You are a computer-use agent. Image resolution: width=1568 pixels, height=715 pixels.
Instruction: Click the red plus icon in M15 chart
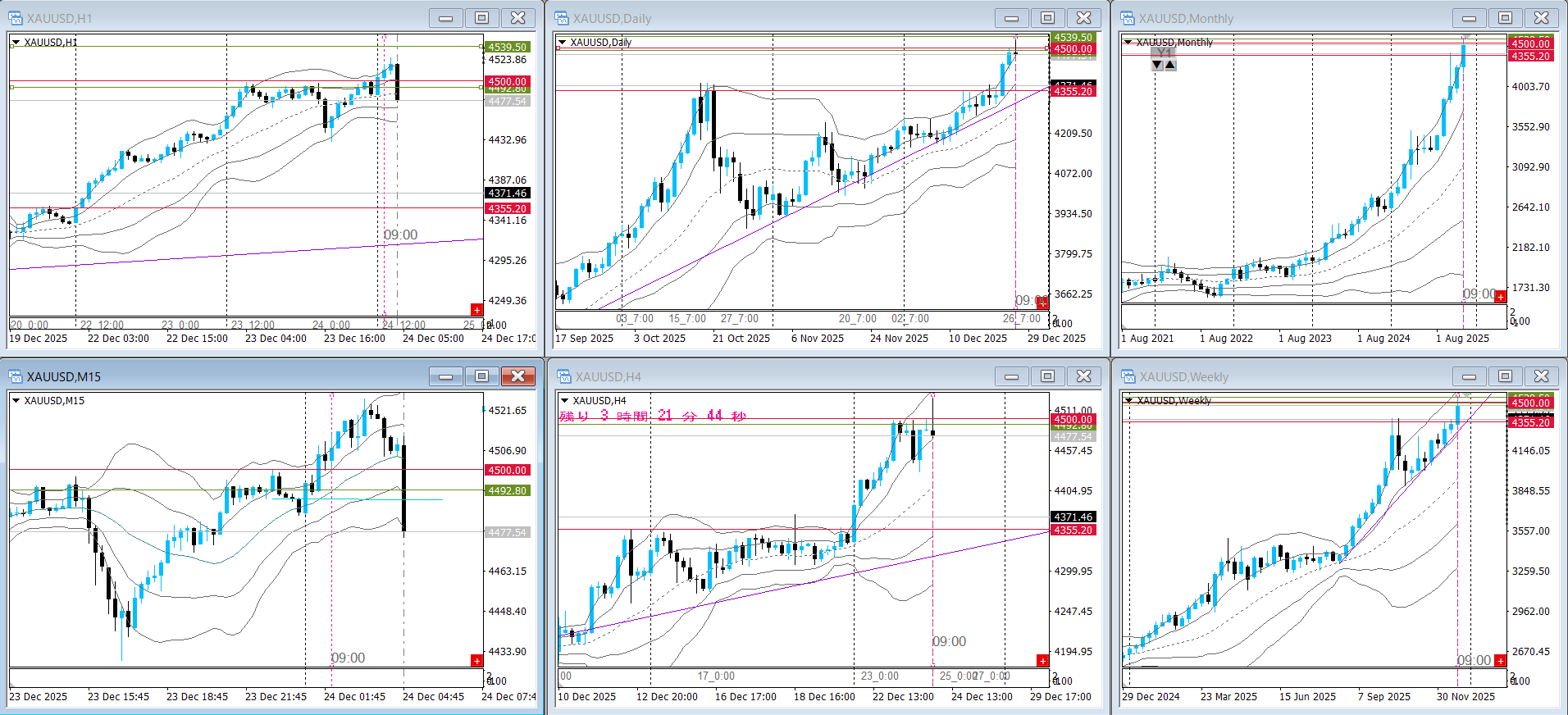(x=476, y=661)
